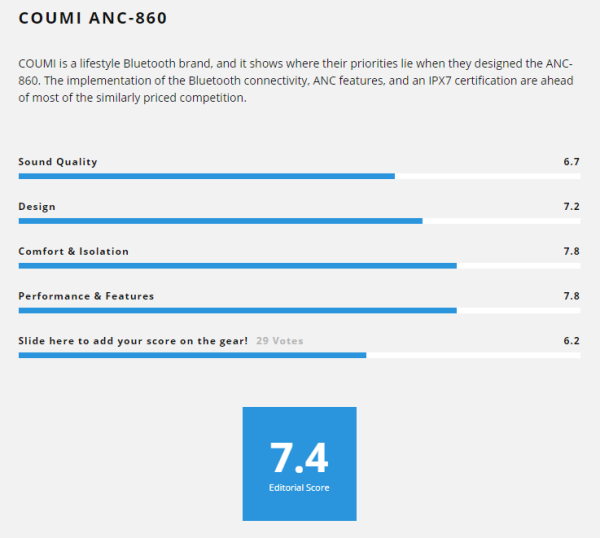Image resolution: width=600 pixels, height=538 pixels.
Task: Click the 6.2 user score value
Action: point(572,341)
